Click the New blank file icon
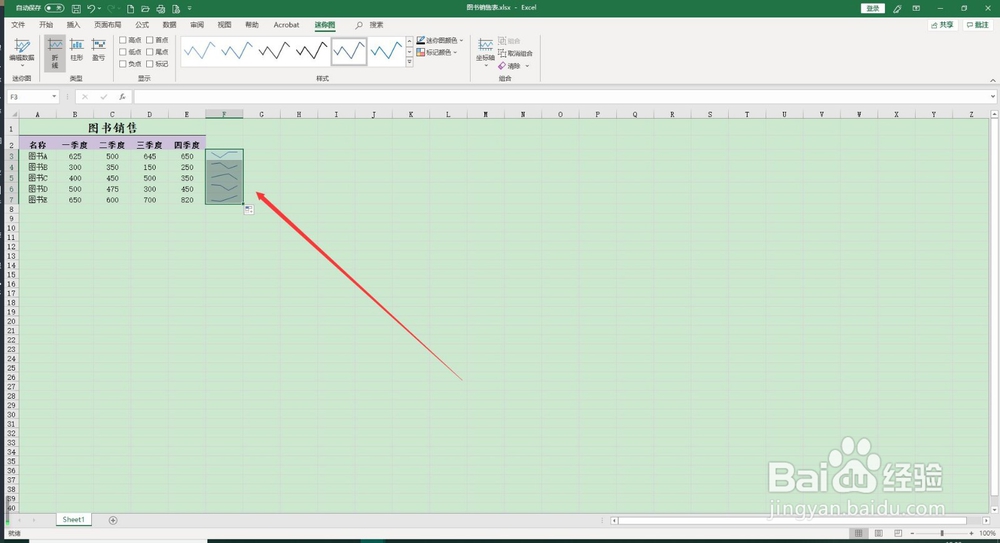Viewport: 1000px width, 543px height. (131, 9)
